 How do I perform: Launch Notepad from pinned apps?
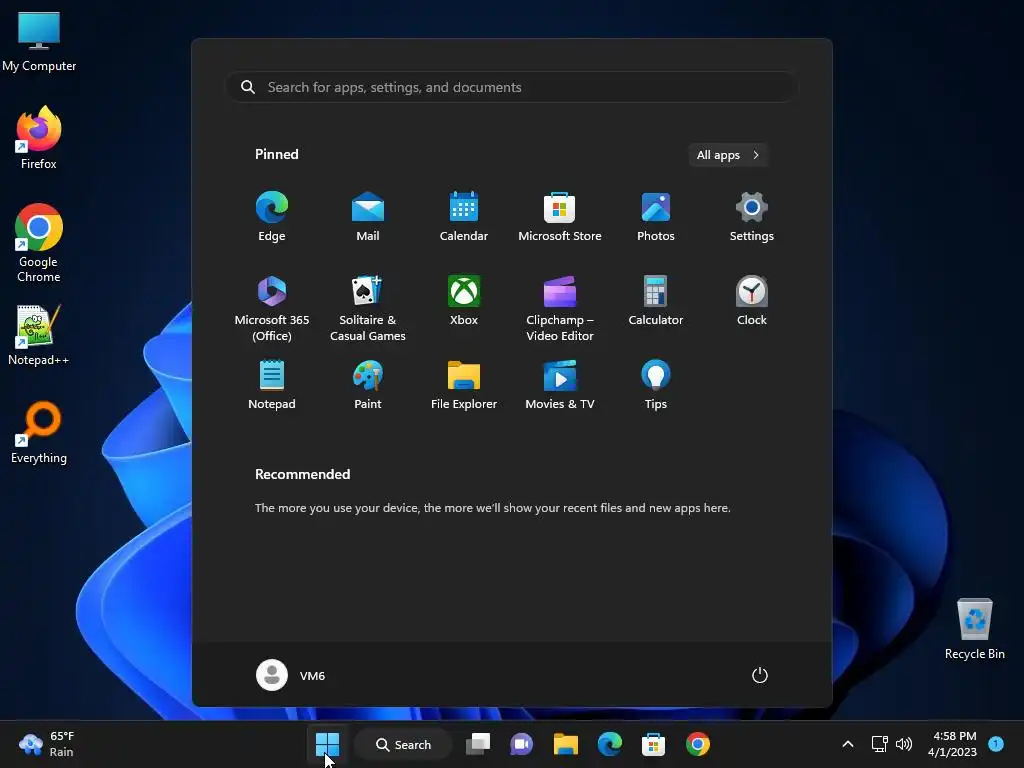(272, 385)
